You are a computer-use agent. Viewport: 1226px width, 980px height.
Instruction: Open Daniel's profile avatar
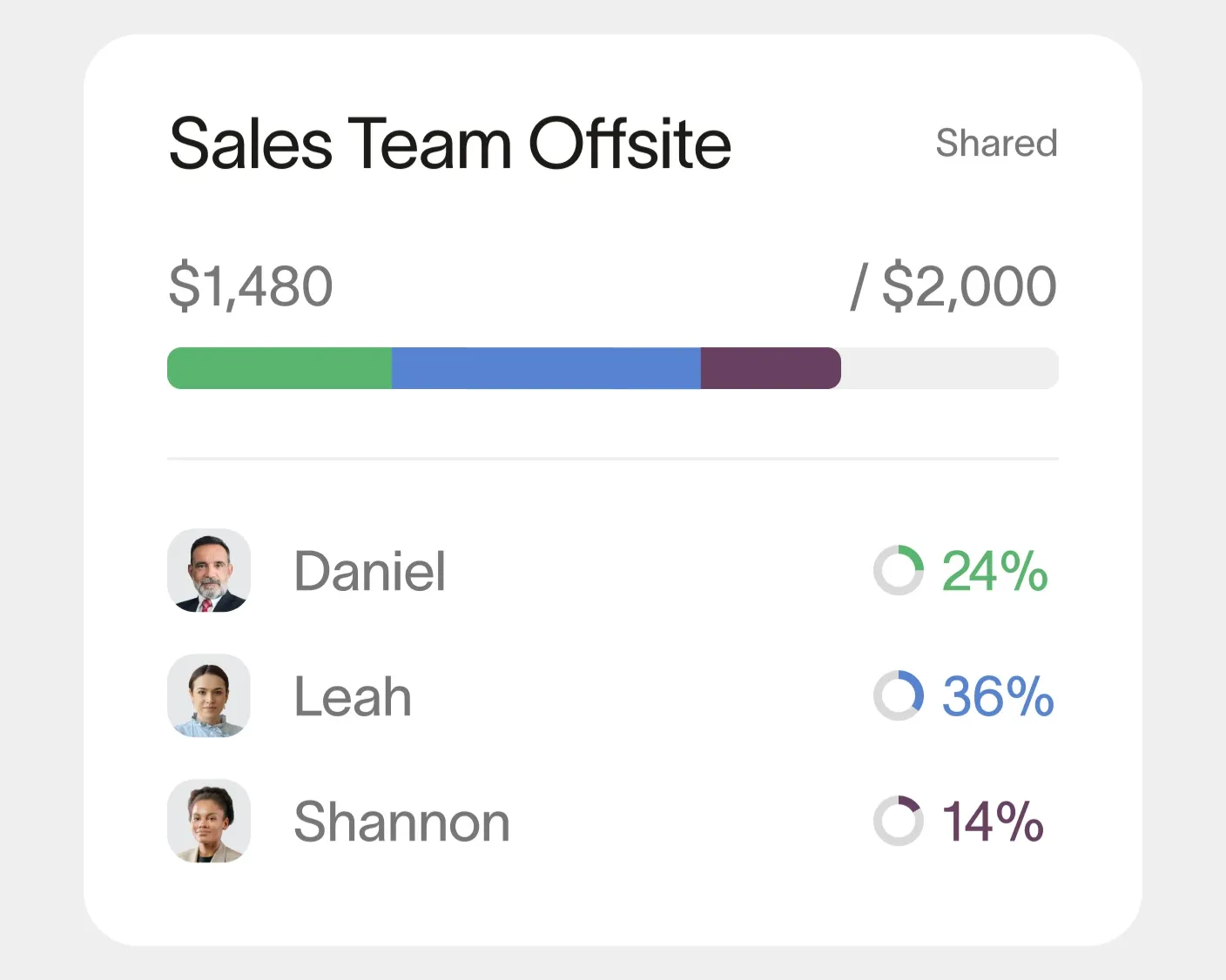tap(209, 571)
